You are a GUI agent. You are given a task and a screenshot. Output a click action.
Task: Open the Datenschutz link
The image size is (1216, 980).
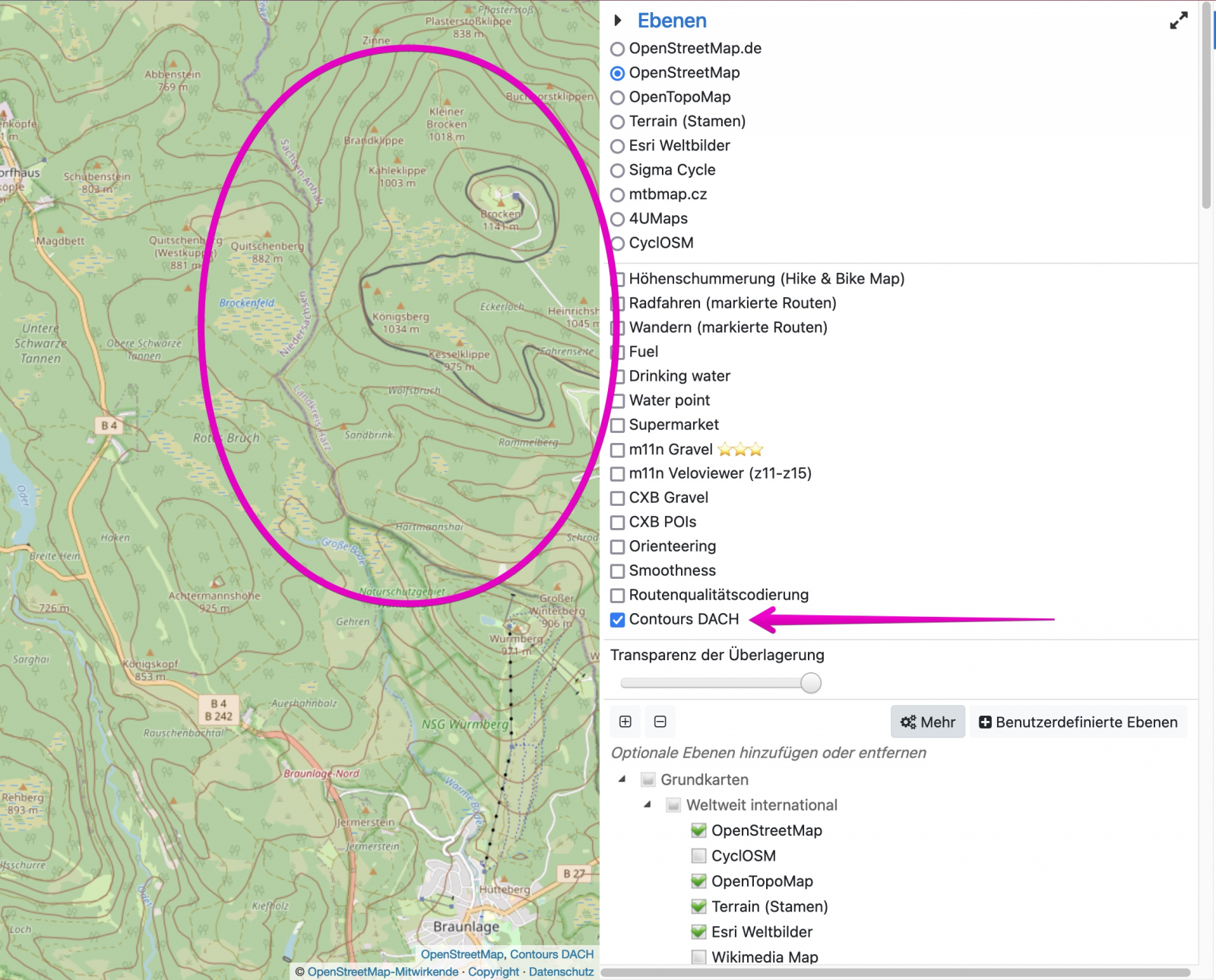tap(561, 972)
